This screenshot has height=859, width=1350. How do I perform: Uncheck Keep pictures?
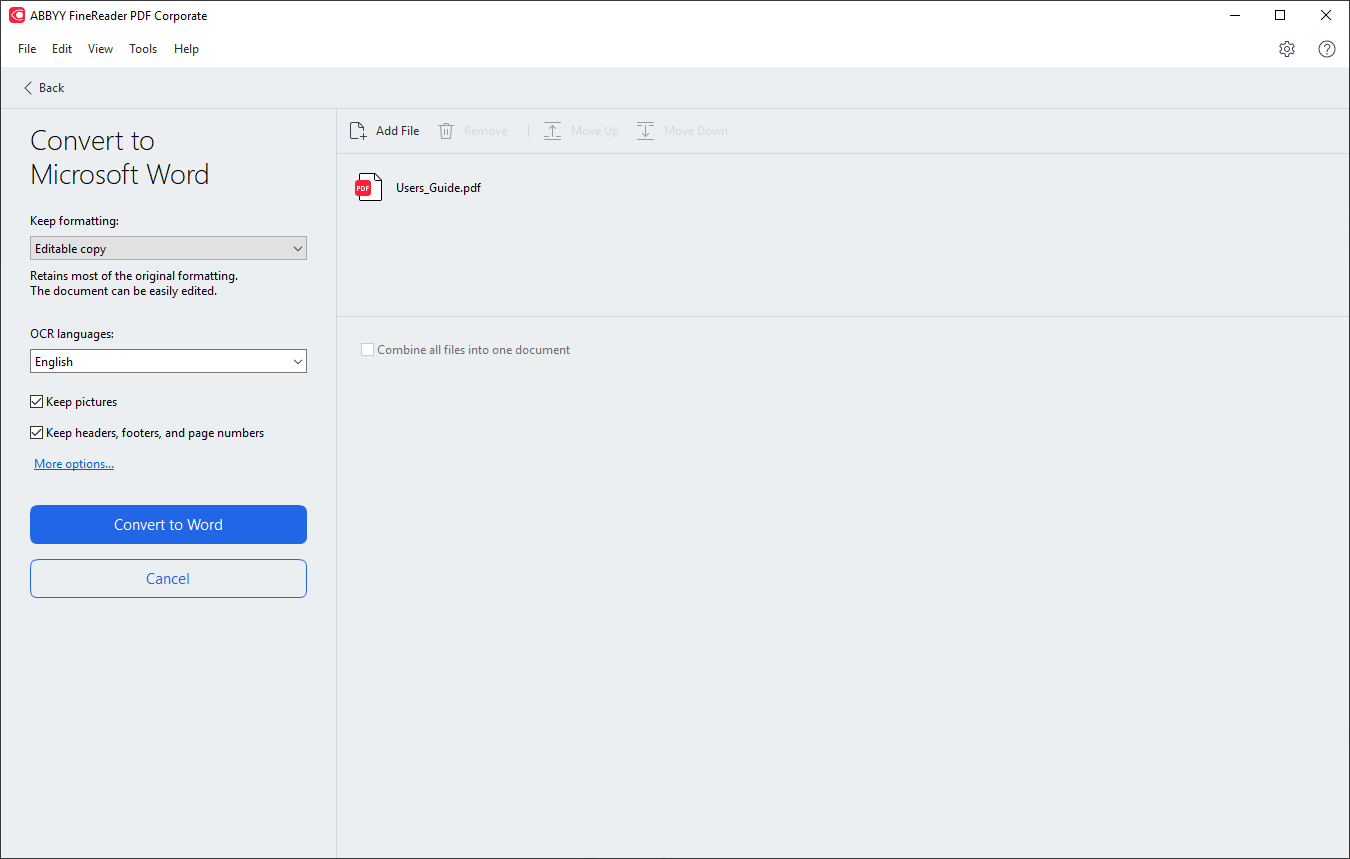[36, 401]
